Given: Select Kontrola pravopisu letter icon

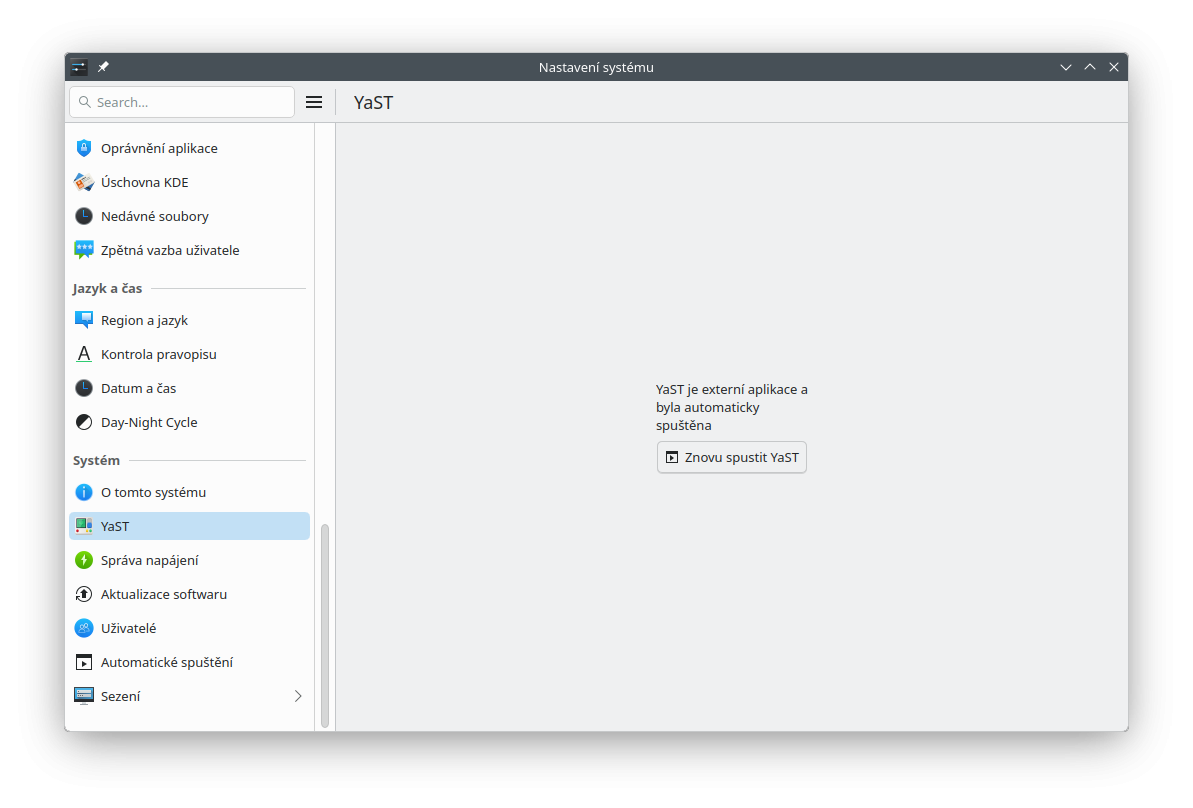Looking at the screenshot, I should 84,354.
